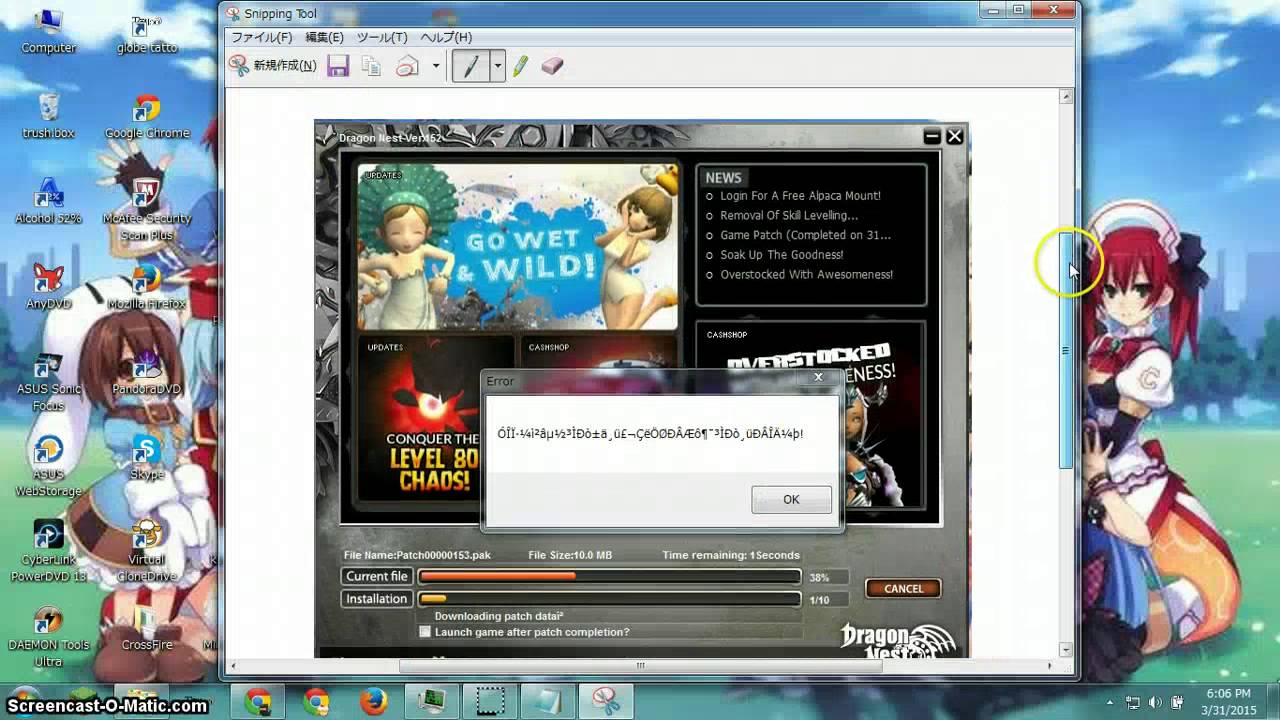Open news link Login For A Free Alpaca Mount
Screen dimensions: 1280x720
point(800,196)
